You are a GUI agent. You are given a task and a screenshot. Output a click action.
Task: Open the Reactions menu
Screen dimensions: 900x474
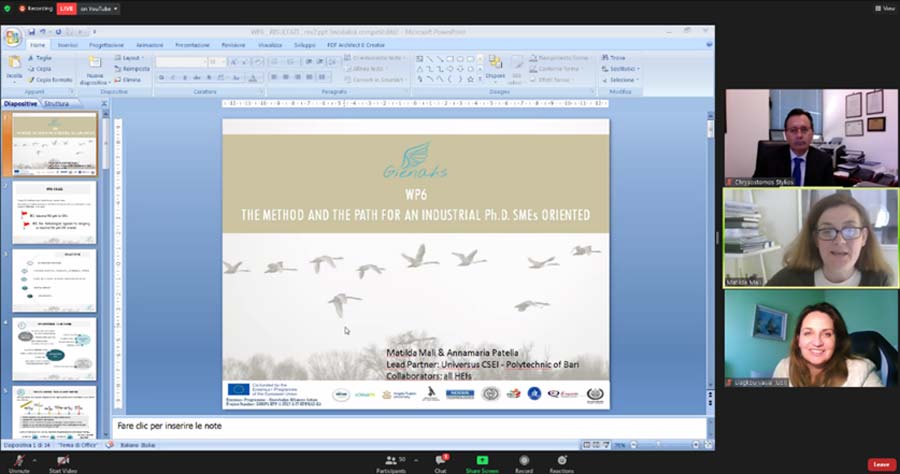561,461
